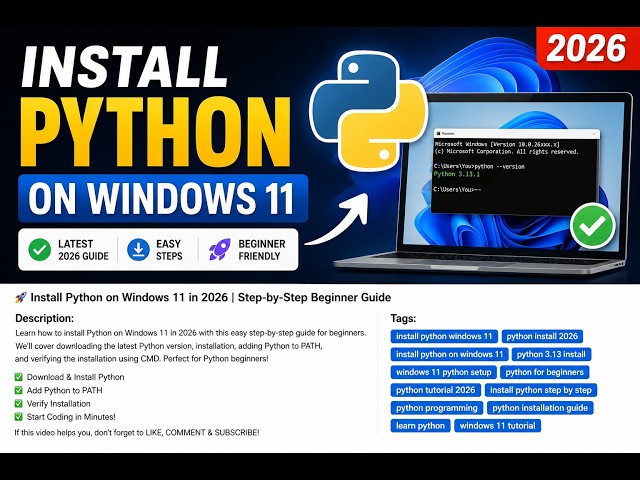Click the 'BEGINNER FRIENDLY' label
The image size is (640, 480).
[262, 250]
